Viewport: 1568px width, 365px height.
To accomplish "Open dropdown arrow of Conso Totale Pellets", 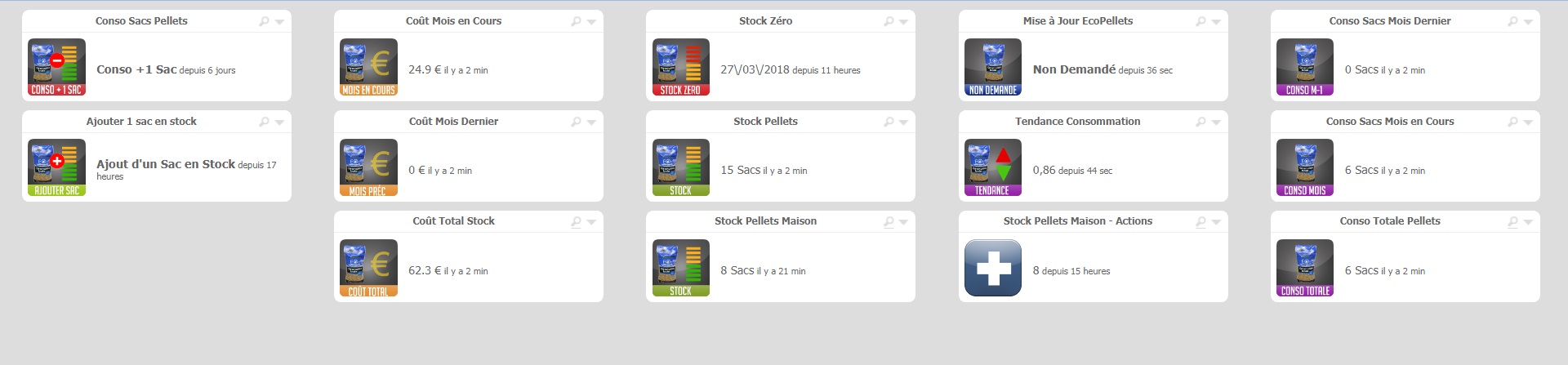I will pyautogui.click(x=1528, y=222).
